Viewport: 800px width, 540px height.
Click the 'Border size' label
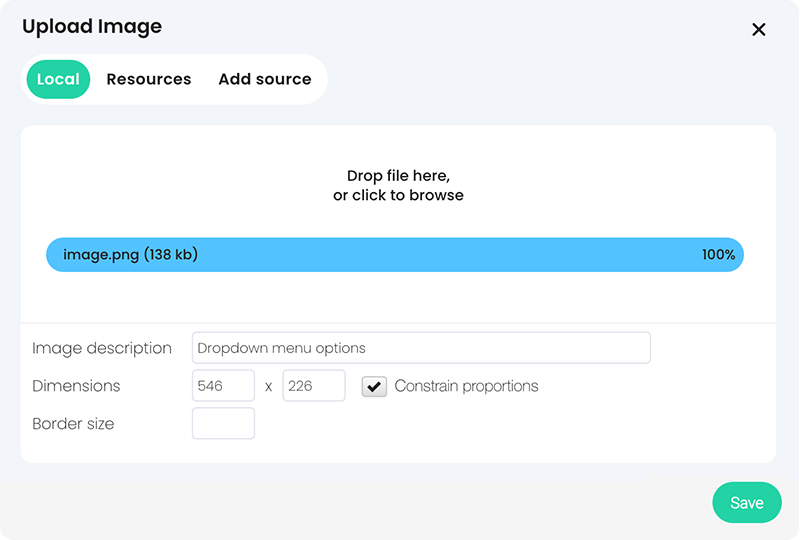coord(73,424)
